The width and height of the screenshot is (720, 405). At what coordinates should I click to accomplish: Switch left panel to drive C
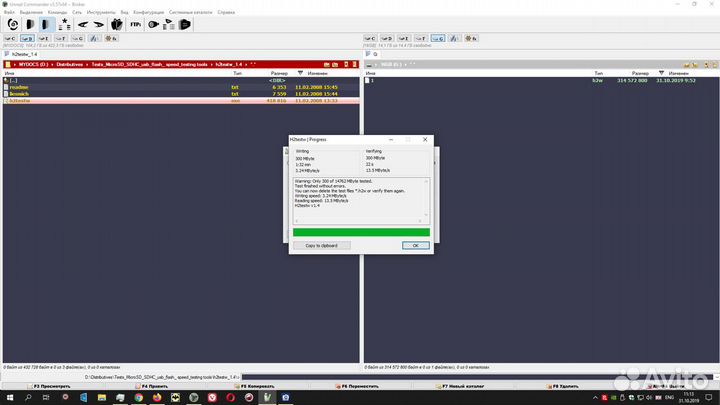pyautogui.click(x=13, y=38)
